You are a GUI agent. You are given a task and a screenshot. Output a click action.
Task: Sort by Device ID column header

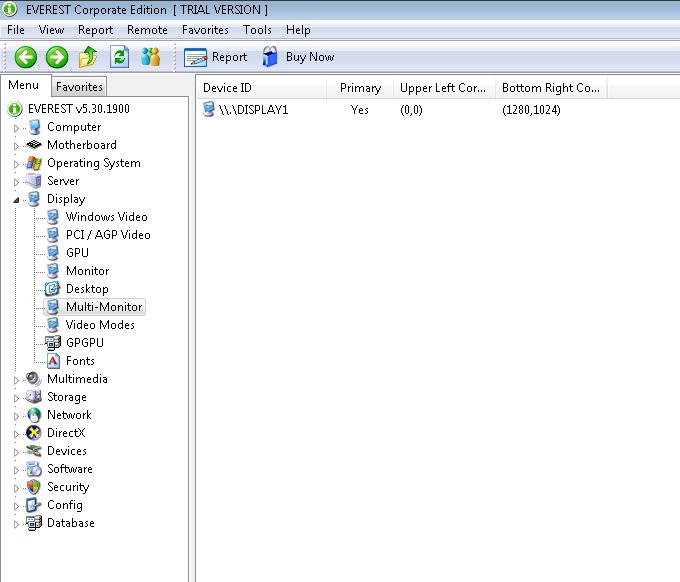261,88
